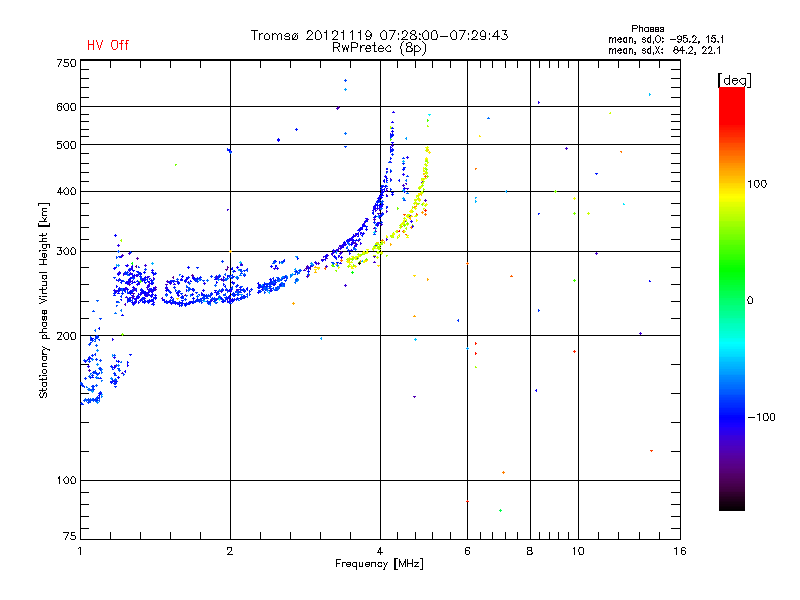Select the 'RwPretec (8p)' subtitle text

[379, 48]
